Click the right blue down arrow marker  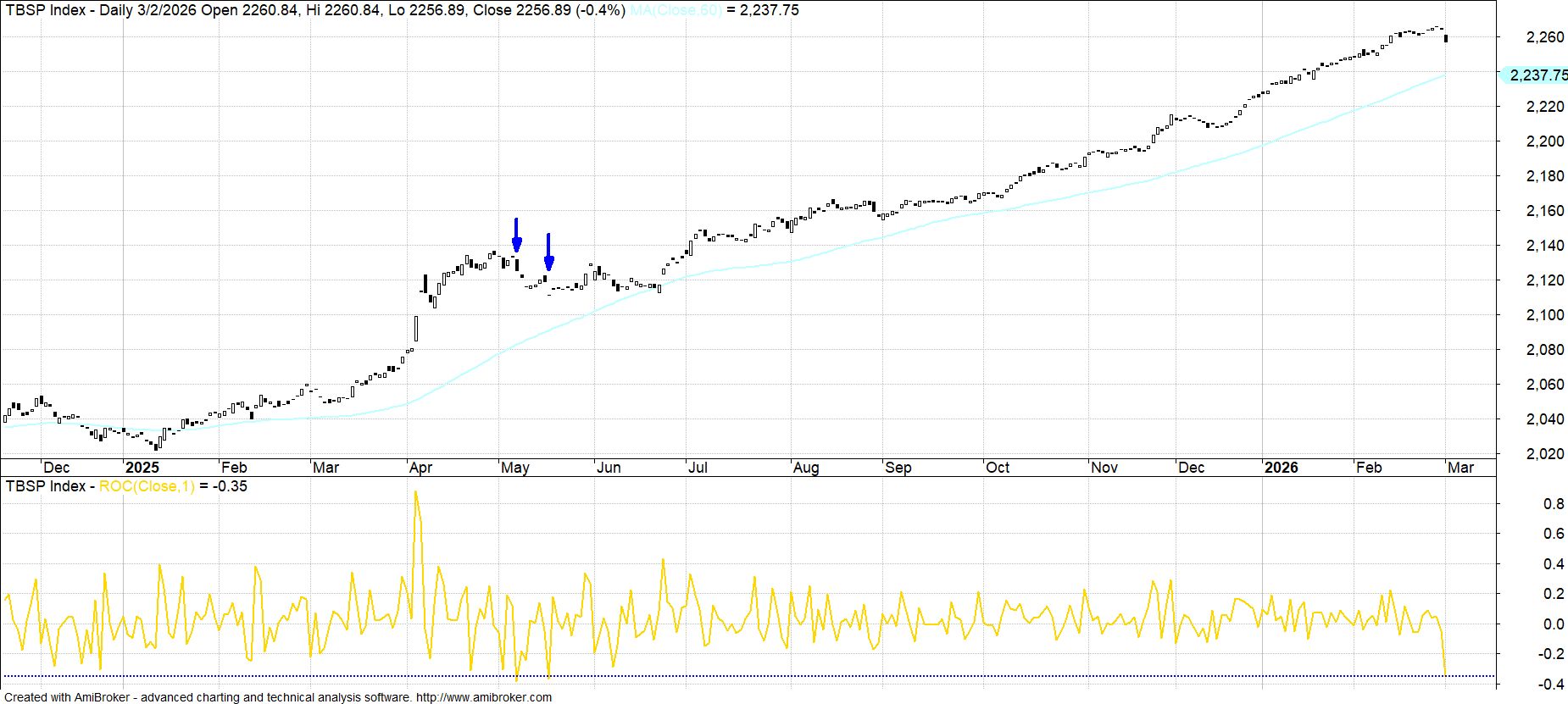tap(548, 253)
